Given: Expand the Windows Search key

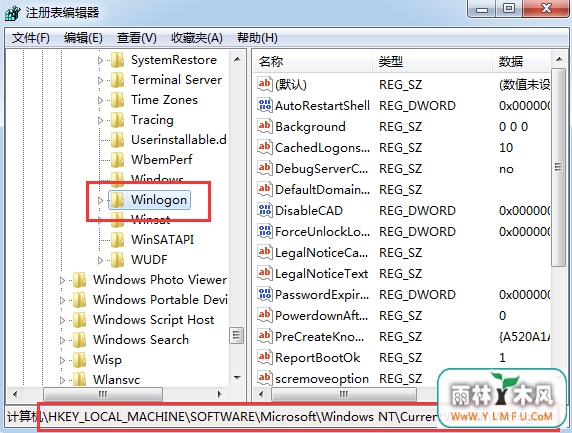Looking at the screenshot, I should click(62, 340).
